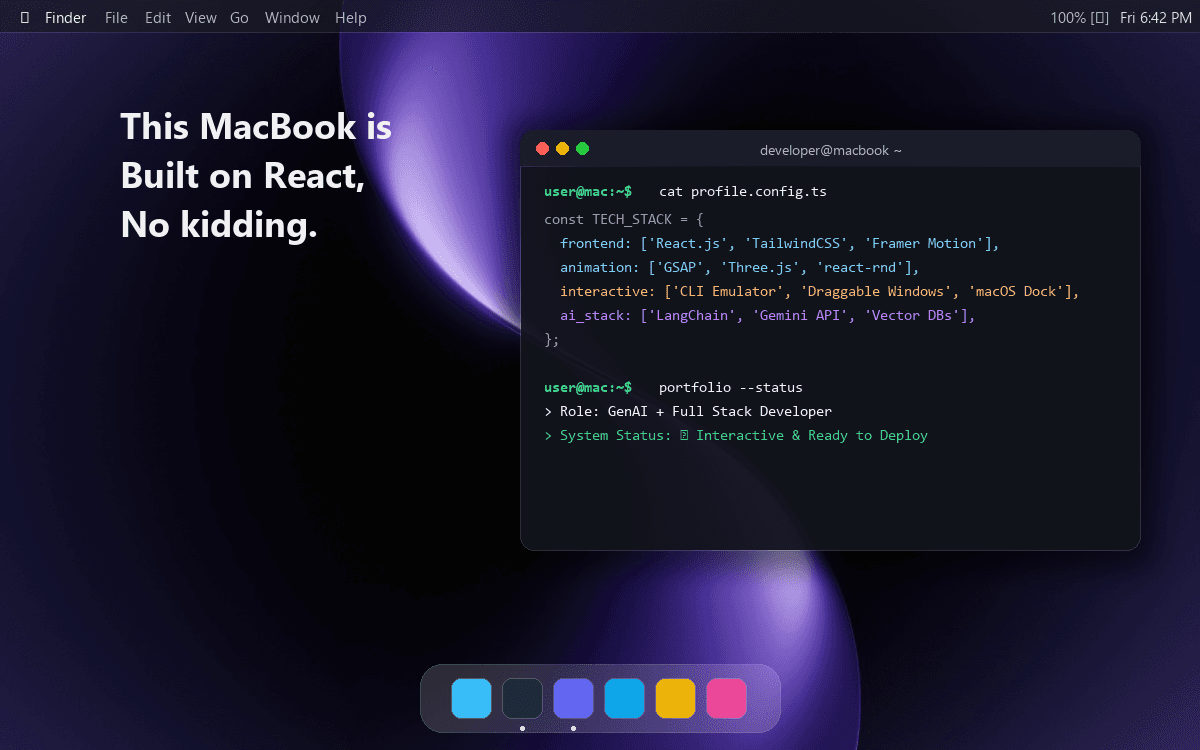
Task: Open the View menu
Action: tap(201, 18)
